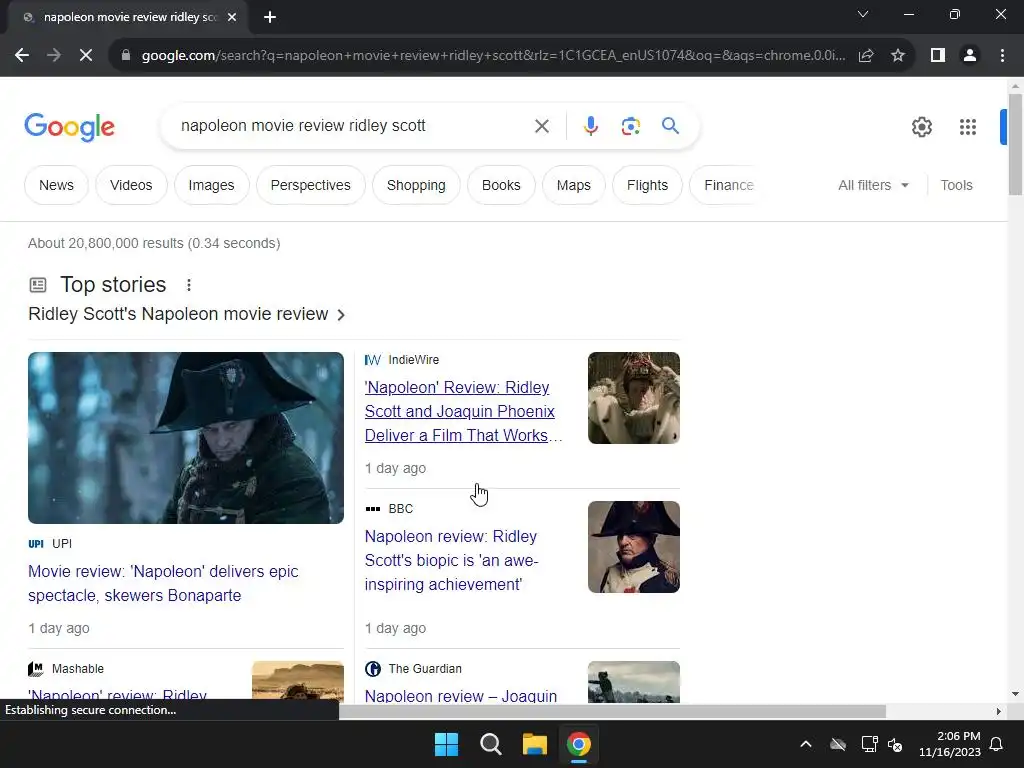The image size is (1024, 768).
Task: Select the Books filter chip
Action: click(501, 185)
